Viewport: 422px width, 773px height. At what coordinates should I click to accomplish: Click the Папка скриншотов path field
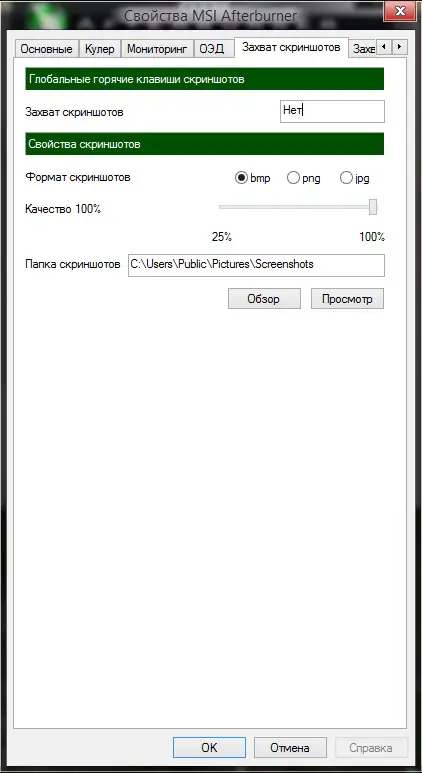(256, 265)
